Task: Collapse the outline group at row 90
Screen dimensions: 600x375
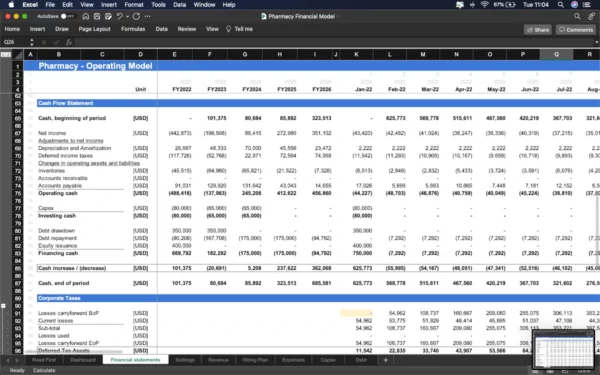Action: [x=3, y=306]
